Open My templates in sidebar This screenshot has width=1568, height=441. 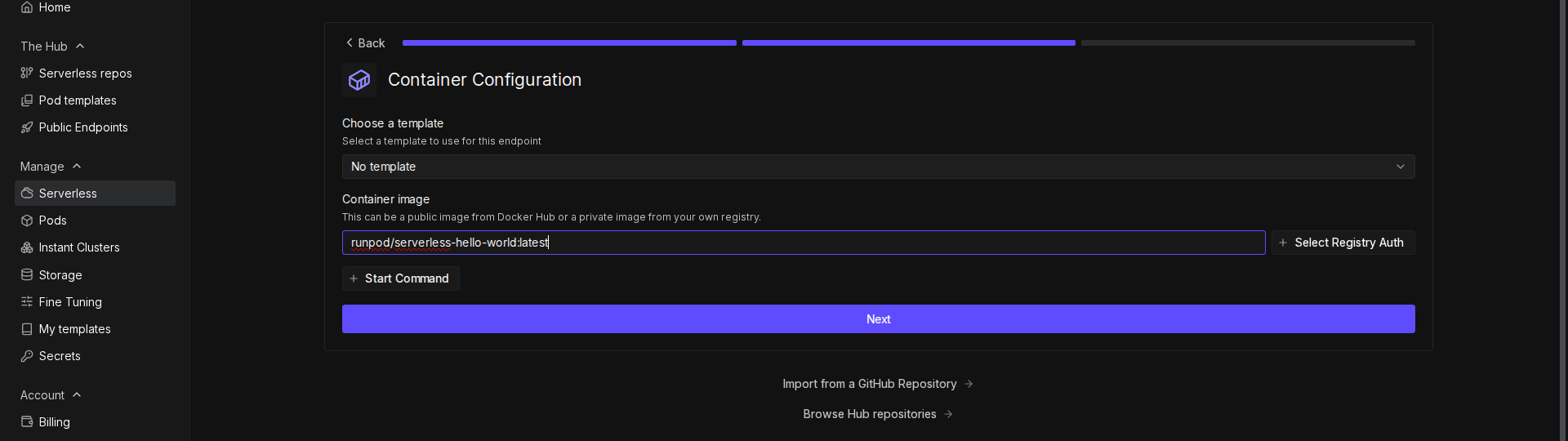pos(74,329)
